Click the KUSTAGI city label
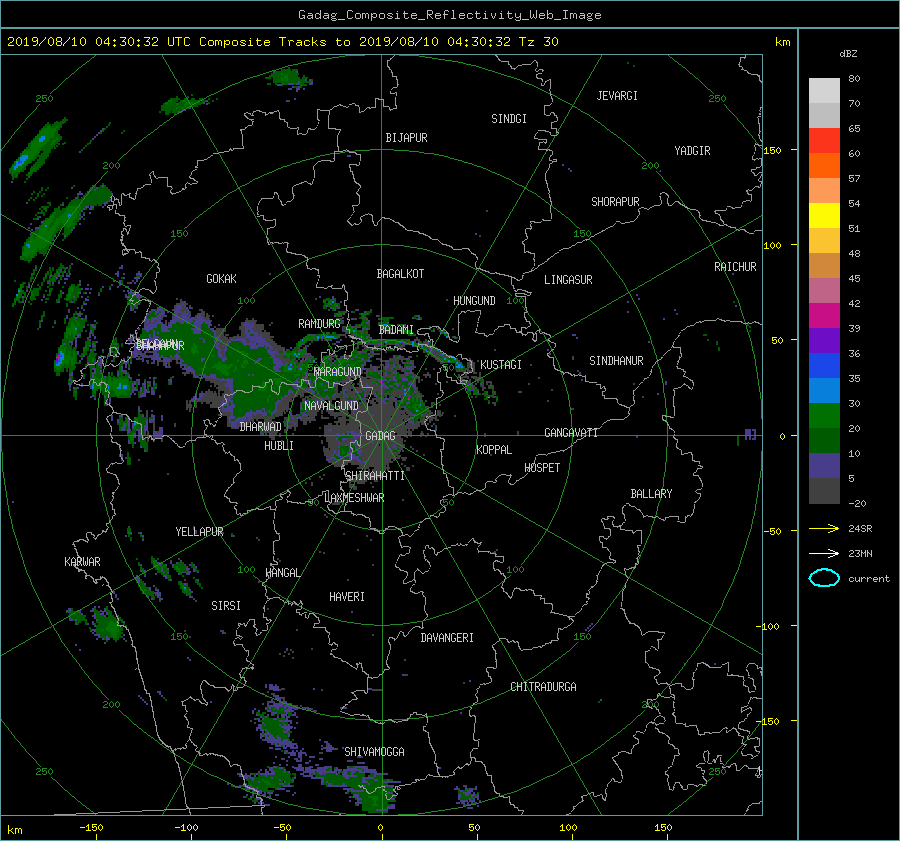 click(x=501, y=365)
